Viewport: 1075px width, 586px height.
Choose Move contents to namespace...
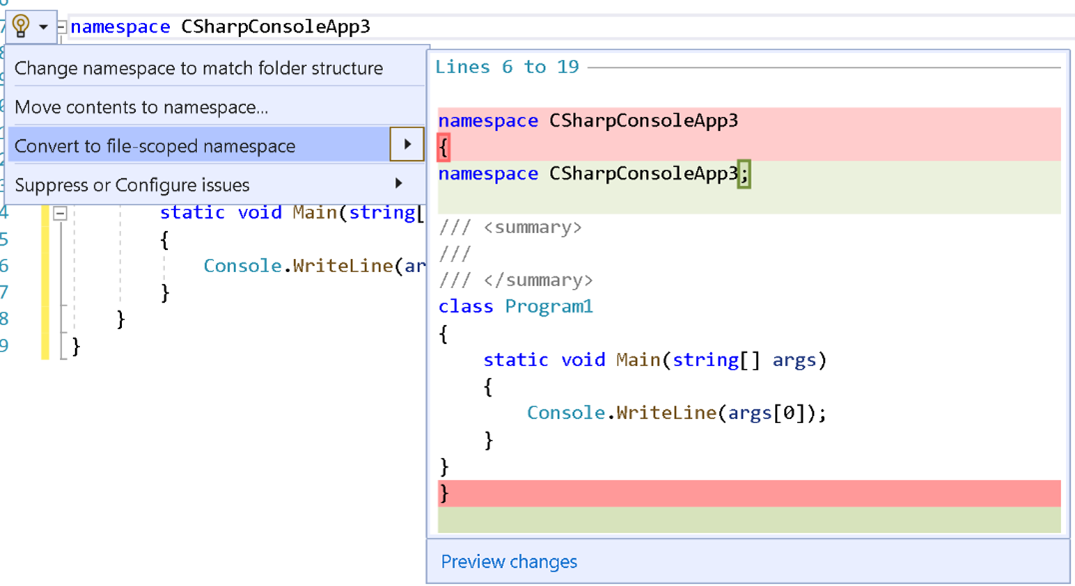tap(216, 107)
